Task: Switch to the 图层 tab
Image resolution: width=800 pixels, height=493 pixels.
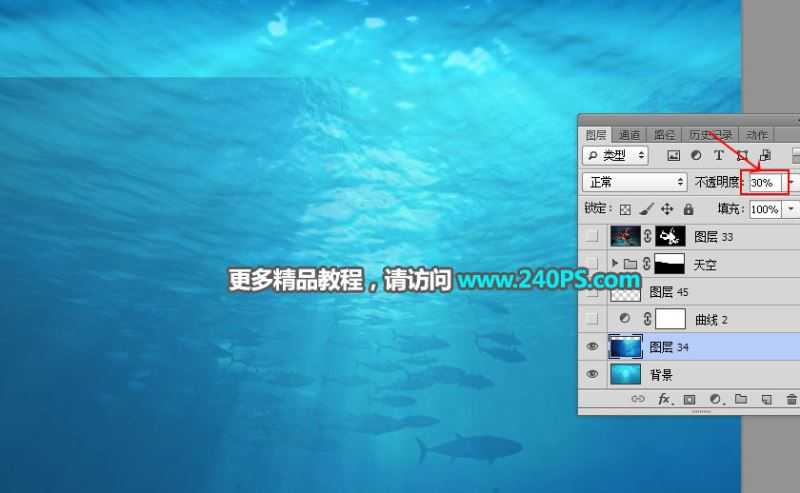Action: coord(596,135)
